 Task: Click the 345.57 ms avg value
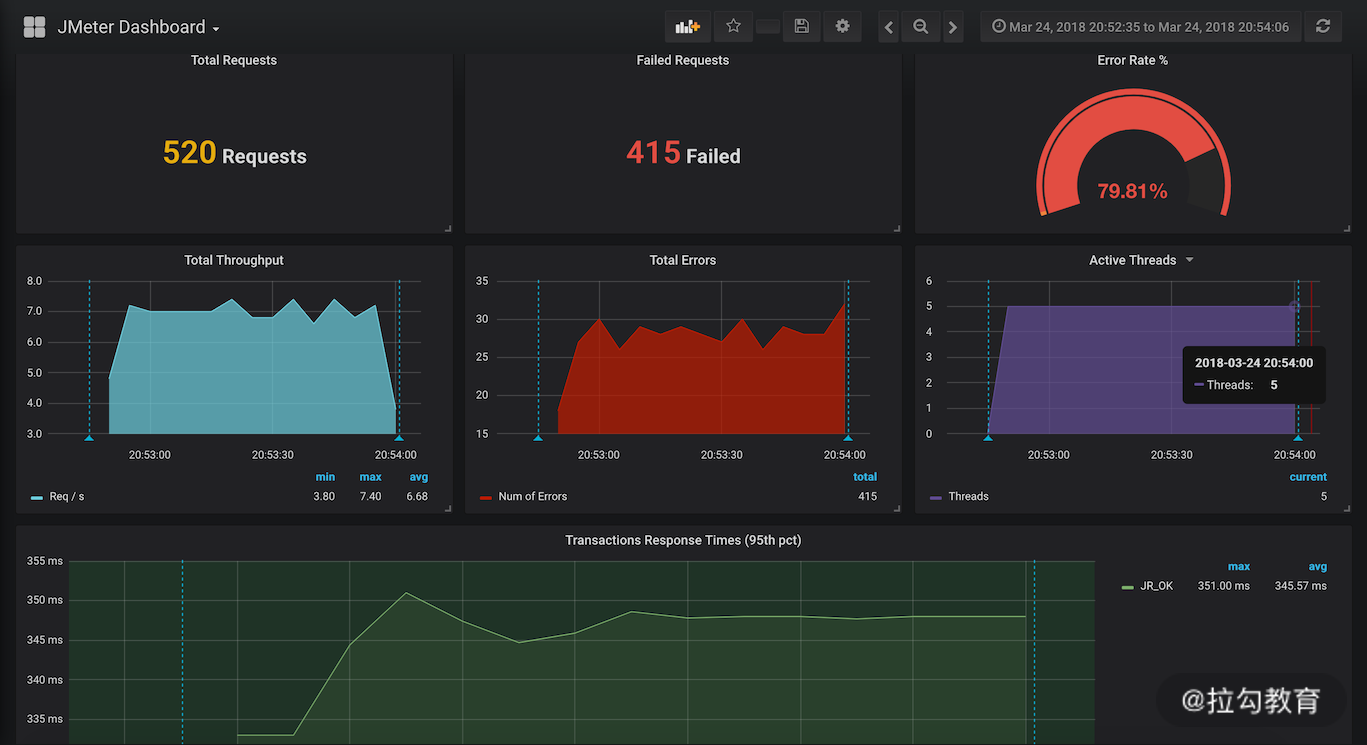pos(1301,586)
